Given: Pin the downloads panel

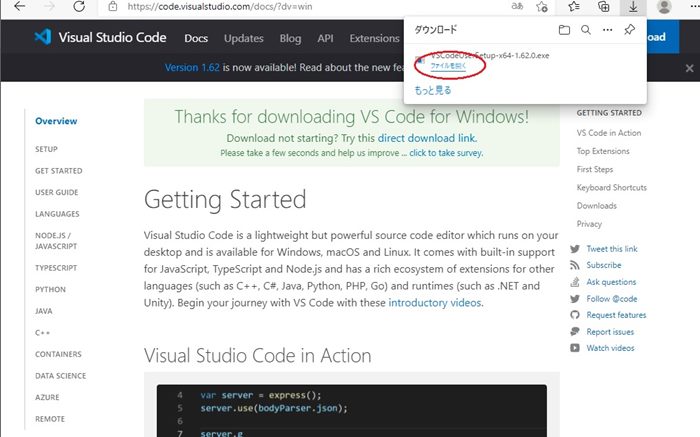Looking at the screenshot, I should pos(629,30).
